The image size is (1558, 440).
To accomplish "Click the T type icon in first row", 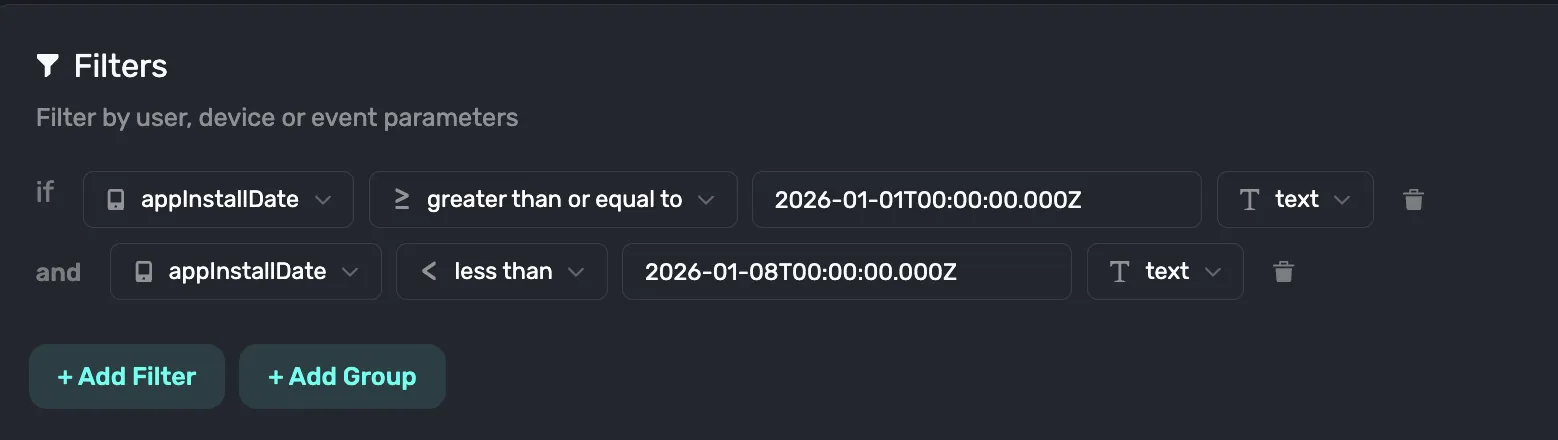I will point(1249,200).
